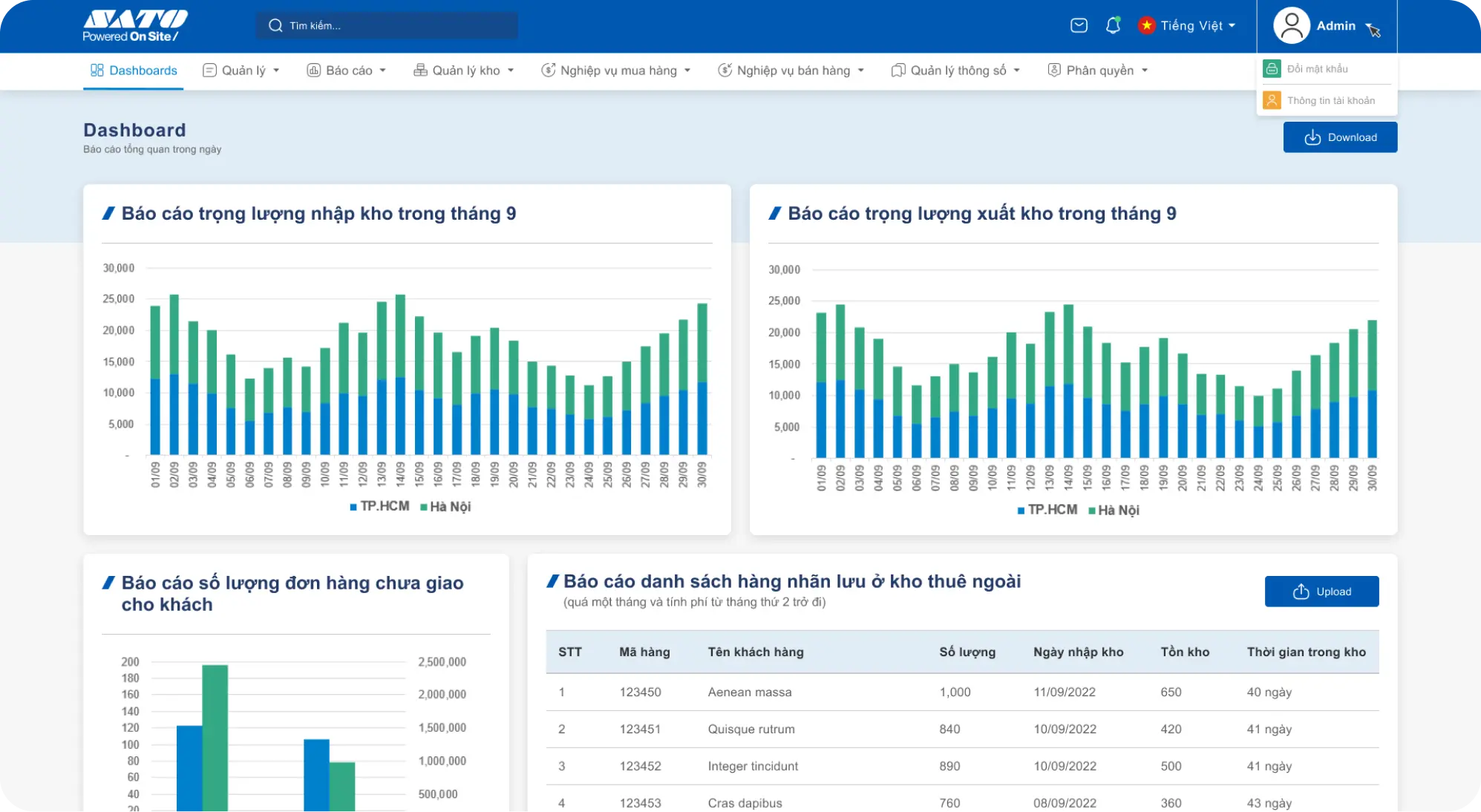Sort by Ngày nhập kho column header
Screen dimensions: 1481x812
(x=1078, y=652)
